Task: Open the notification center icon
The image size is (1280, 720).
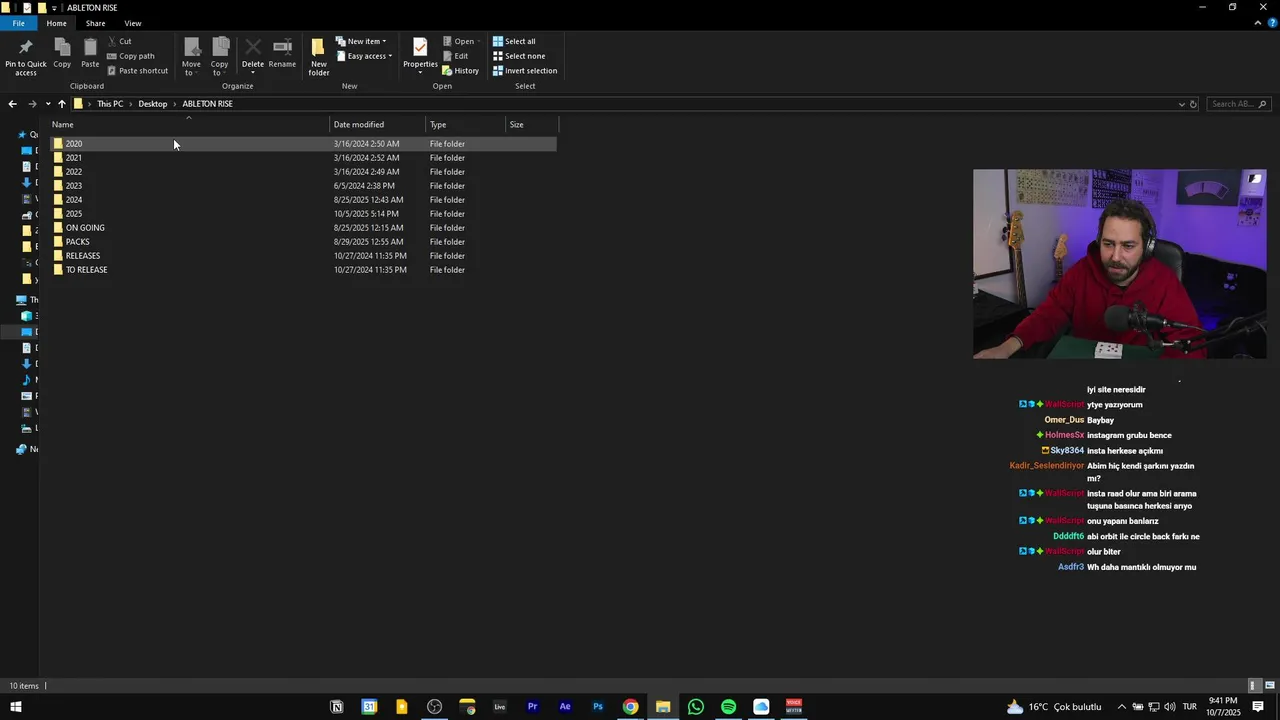Action: pyautogui.click(x=1258, y=707)
